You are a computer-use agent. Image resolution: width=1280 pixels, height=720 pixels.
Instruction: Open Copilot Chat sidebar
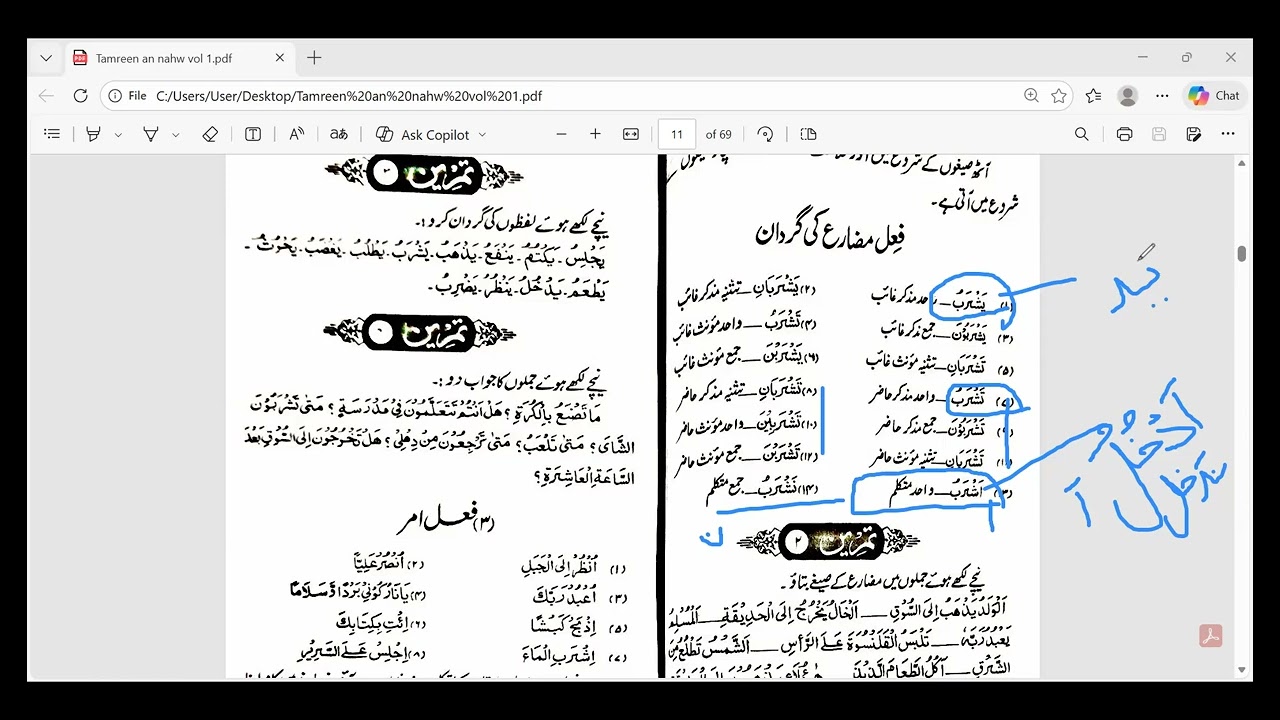pyautogui.click(x=1213, y=96)
